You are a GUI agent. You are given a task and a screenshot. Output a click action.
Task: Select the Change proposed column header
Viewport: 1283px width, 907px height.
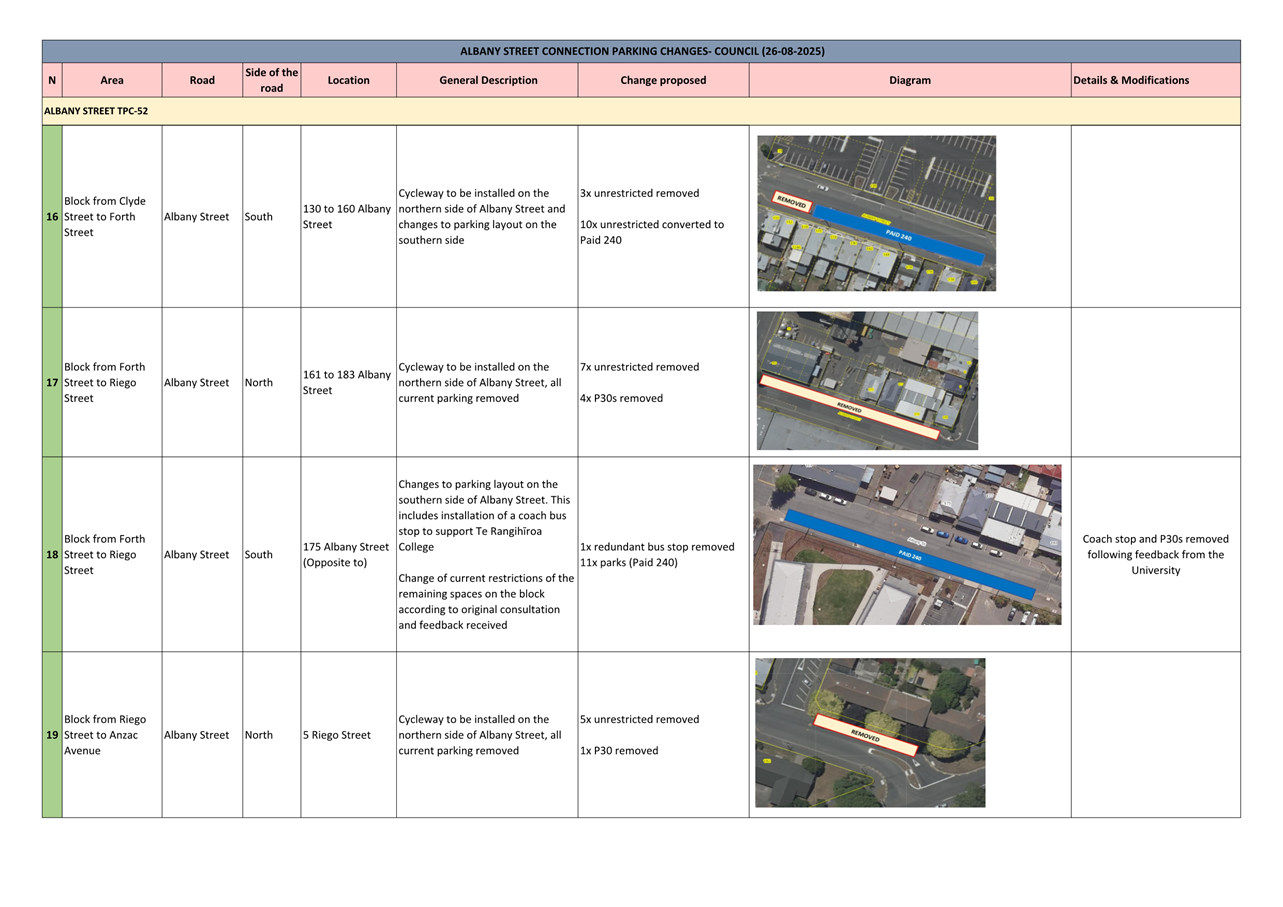coord(662,80)
